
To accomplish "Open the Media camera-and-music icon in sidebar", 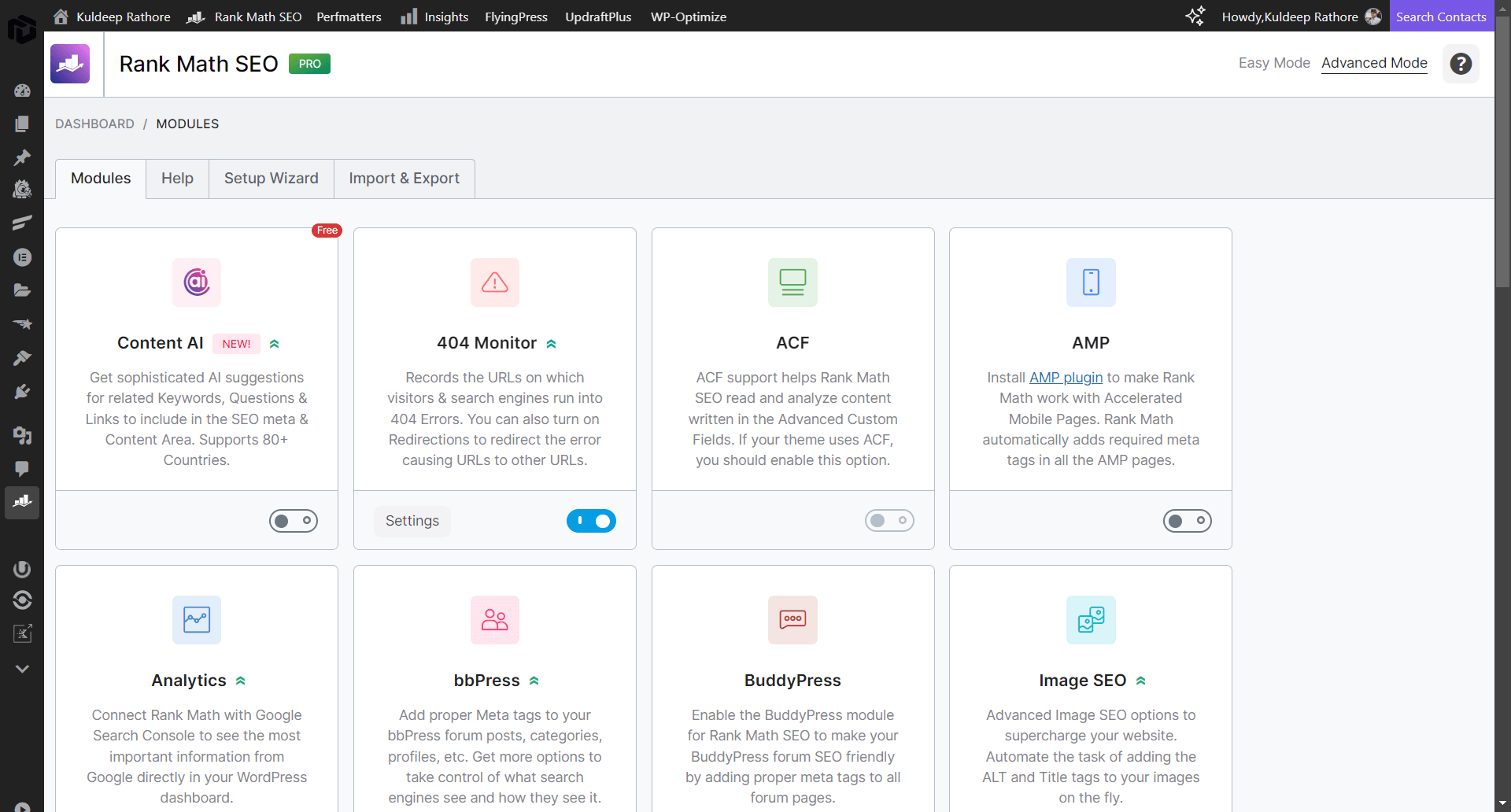I will tap(22, 435).
